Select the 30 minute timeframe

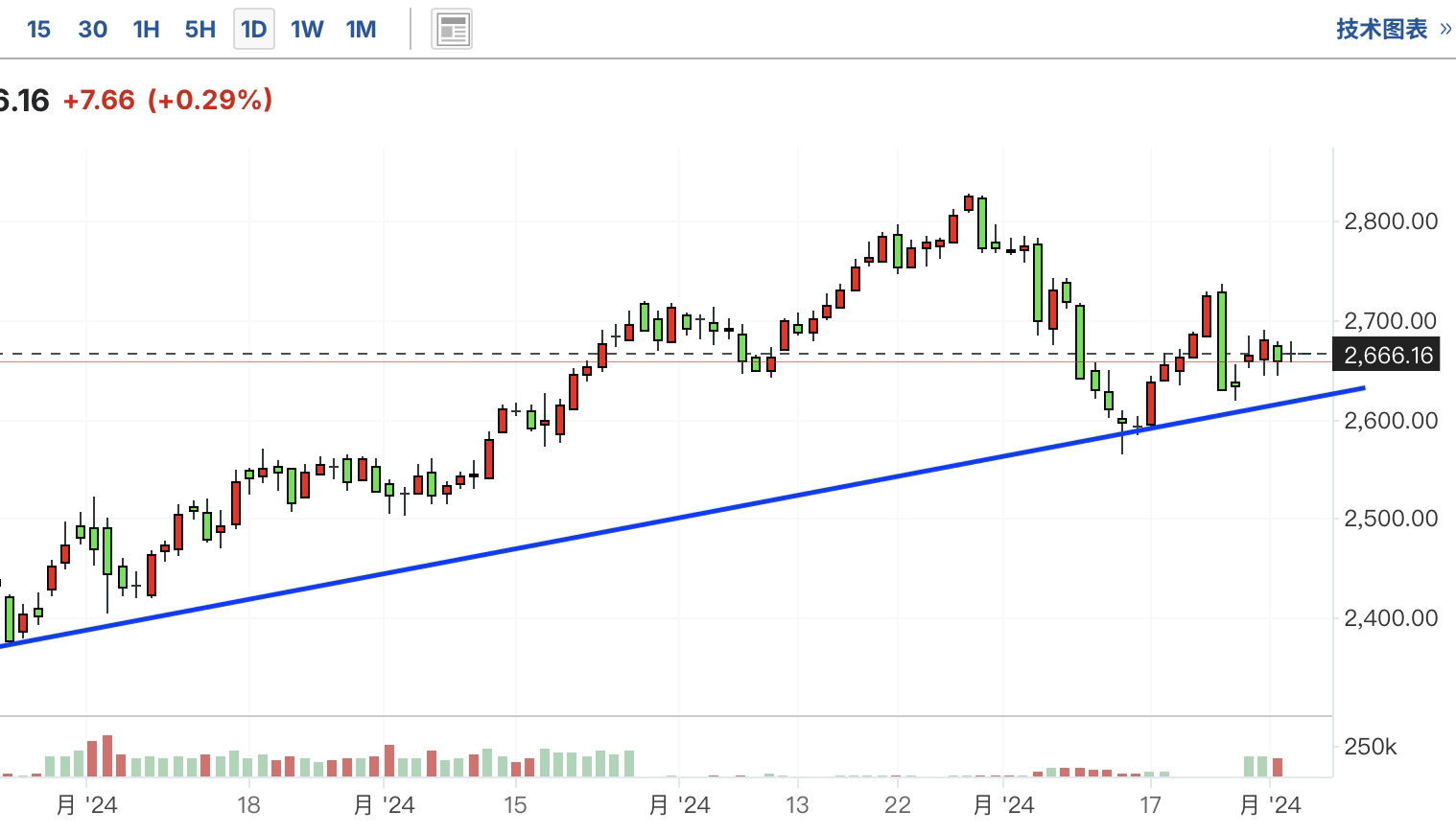(93, 30)
